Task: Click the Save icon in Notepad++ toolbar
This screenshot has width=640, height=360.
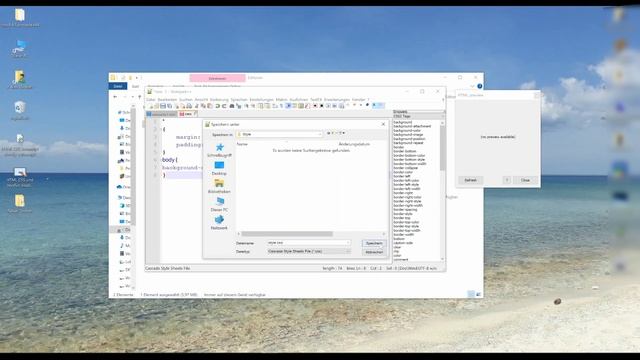Action: (x=163, y=106)
